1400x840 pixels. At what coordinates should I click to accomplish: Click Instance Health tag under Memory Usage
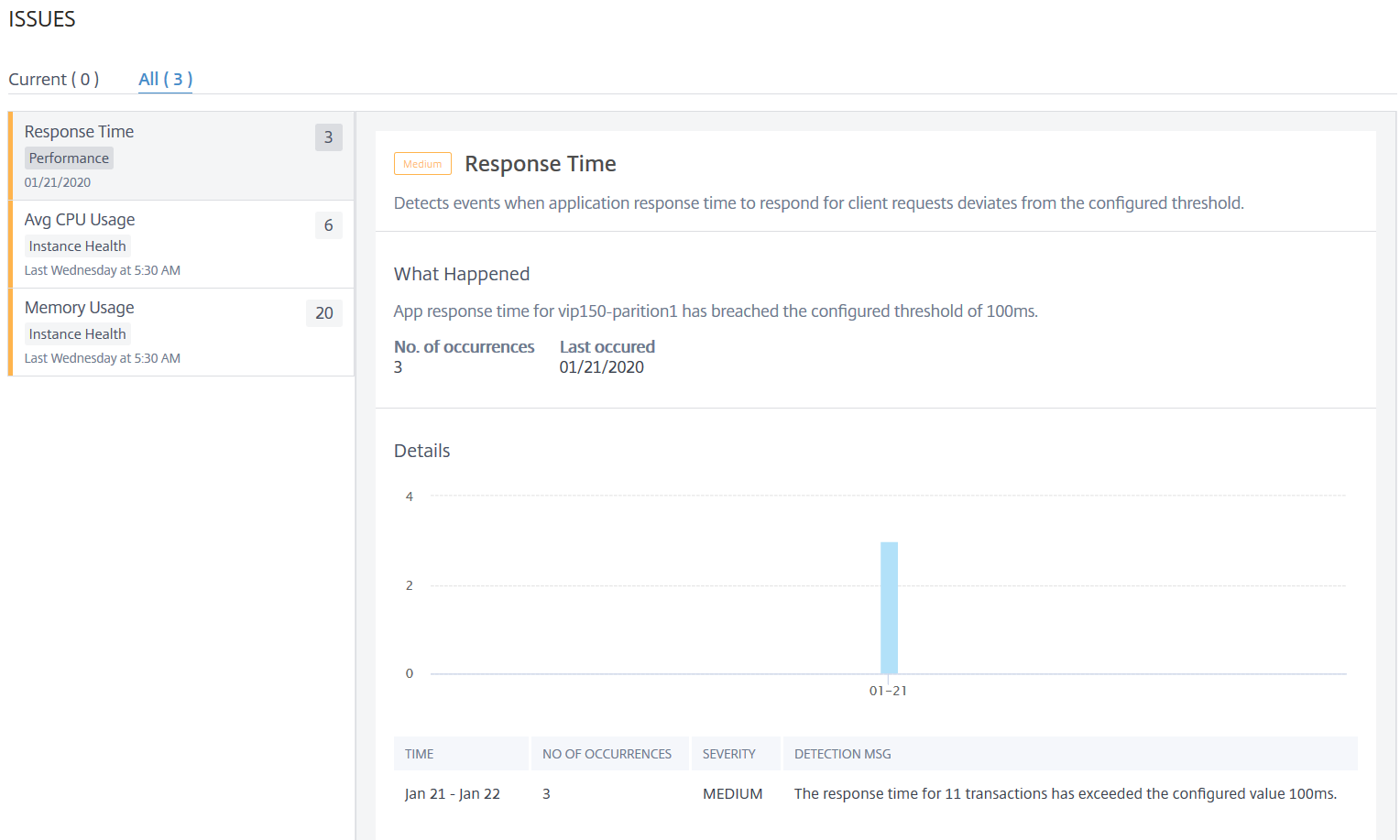click(x=77, y=334)
